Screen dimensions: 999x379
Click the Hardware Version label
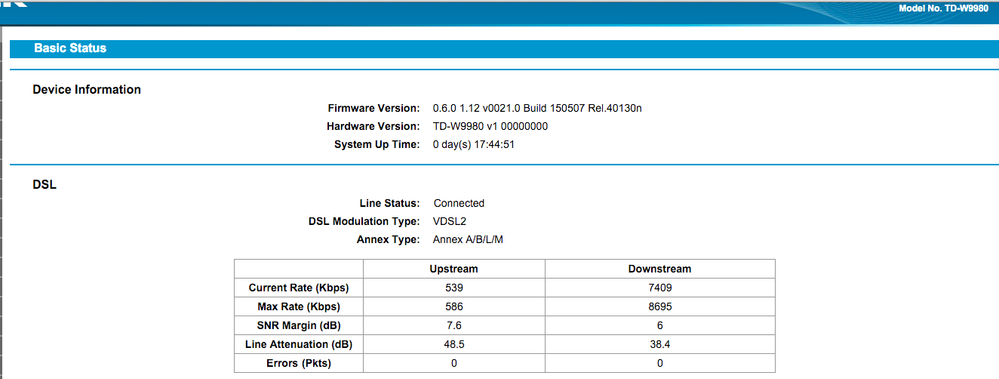[x=373, y=126]
